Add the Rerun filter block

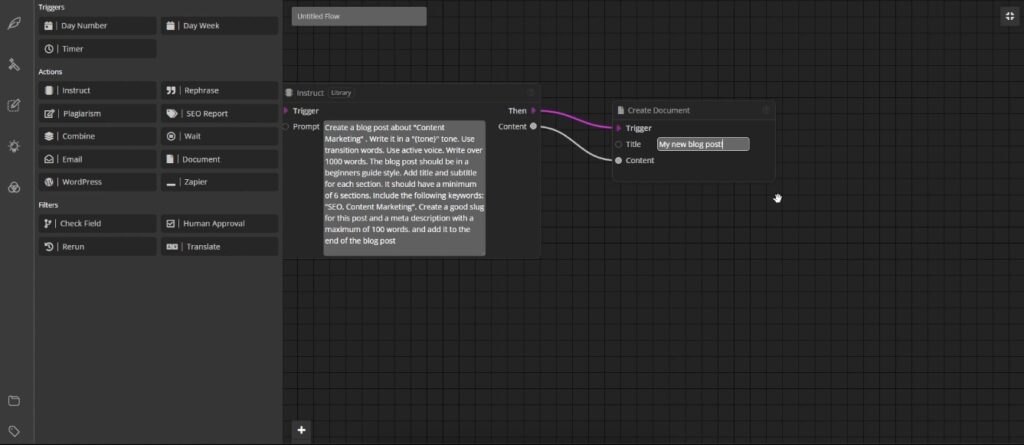(x=97, y=246)
